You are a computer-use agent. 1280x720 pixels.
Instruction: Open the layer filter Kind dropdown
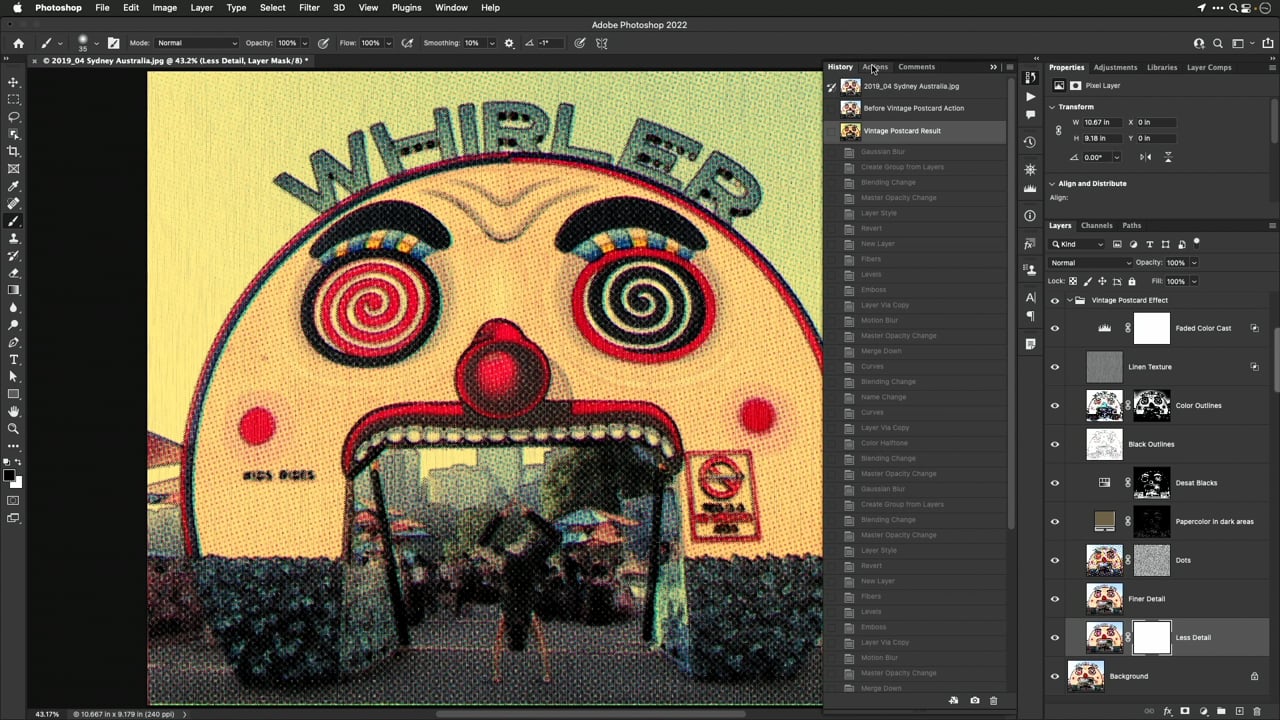tap(1077, 244)
